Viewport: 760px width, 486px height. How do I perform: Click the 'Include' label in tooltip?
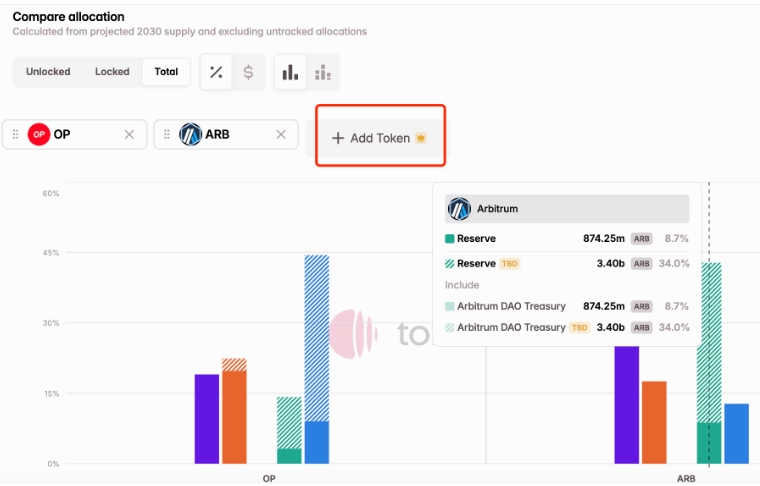point(462,285)
